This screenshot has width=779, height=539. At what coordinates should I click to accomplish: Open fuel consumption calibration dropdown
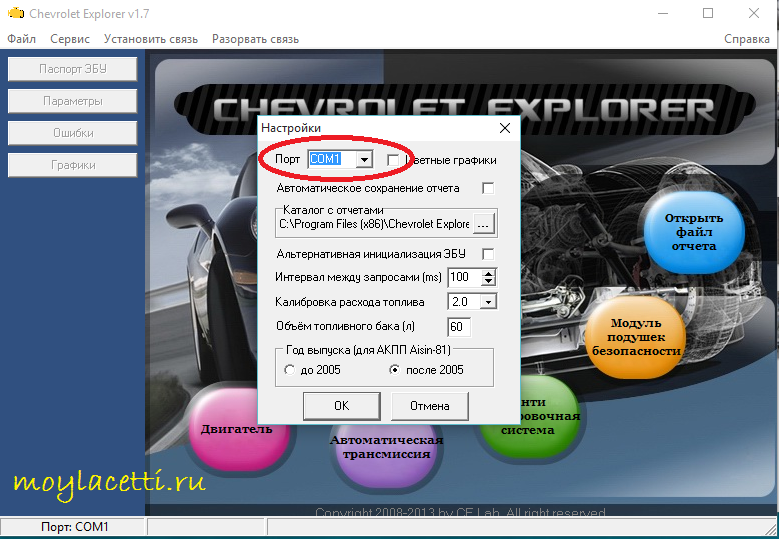pyautogui.click(x=489, y=302)
